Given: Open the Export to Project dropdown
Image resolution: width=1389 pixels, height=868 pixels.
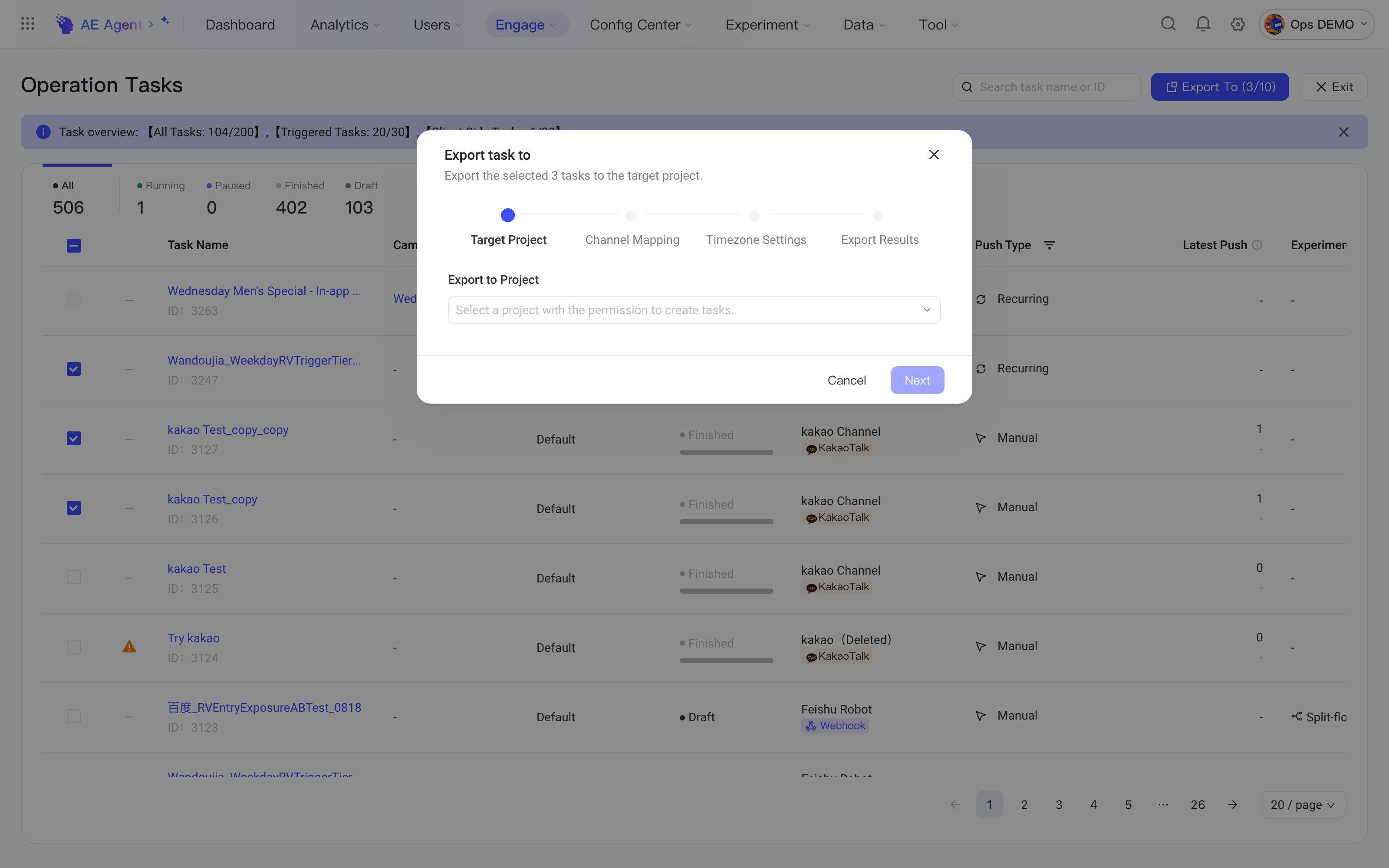Looking at the screenshot, I should click(694, 310).
